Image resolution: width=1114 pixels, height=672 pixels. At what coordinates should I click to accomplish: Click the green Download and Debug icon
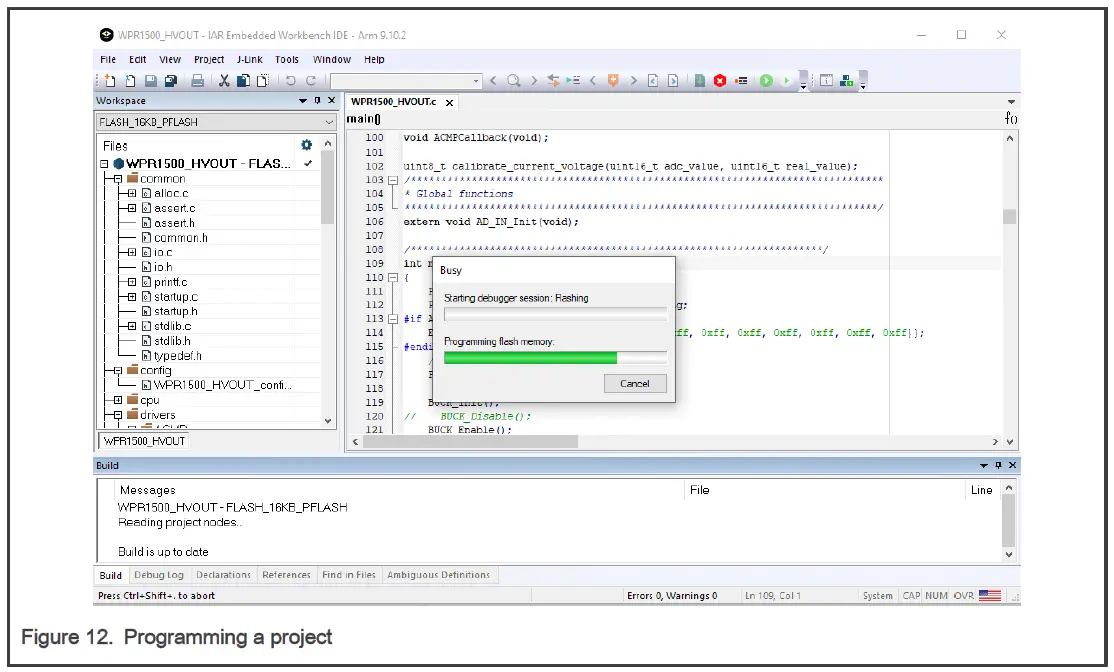point(766,81)
